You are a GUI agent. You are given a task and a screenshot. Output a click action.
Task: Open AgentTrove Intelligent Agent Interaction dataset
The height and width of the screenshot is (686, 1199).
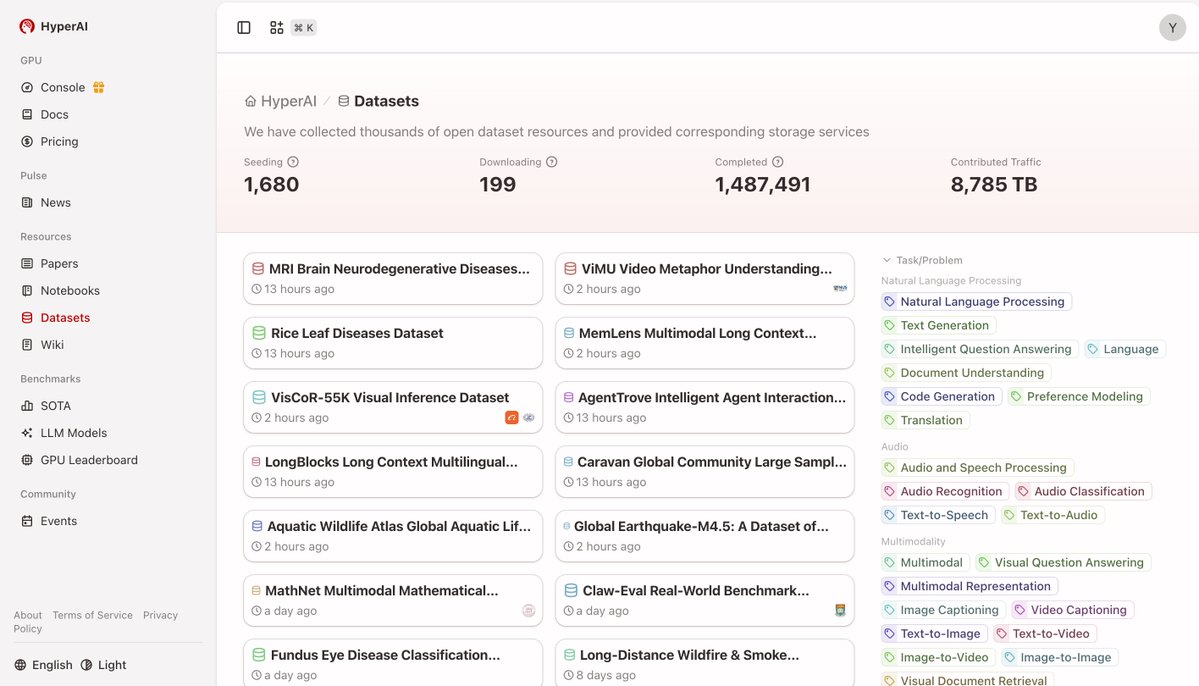click(704, 407)
